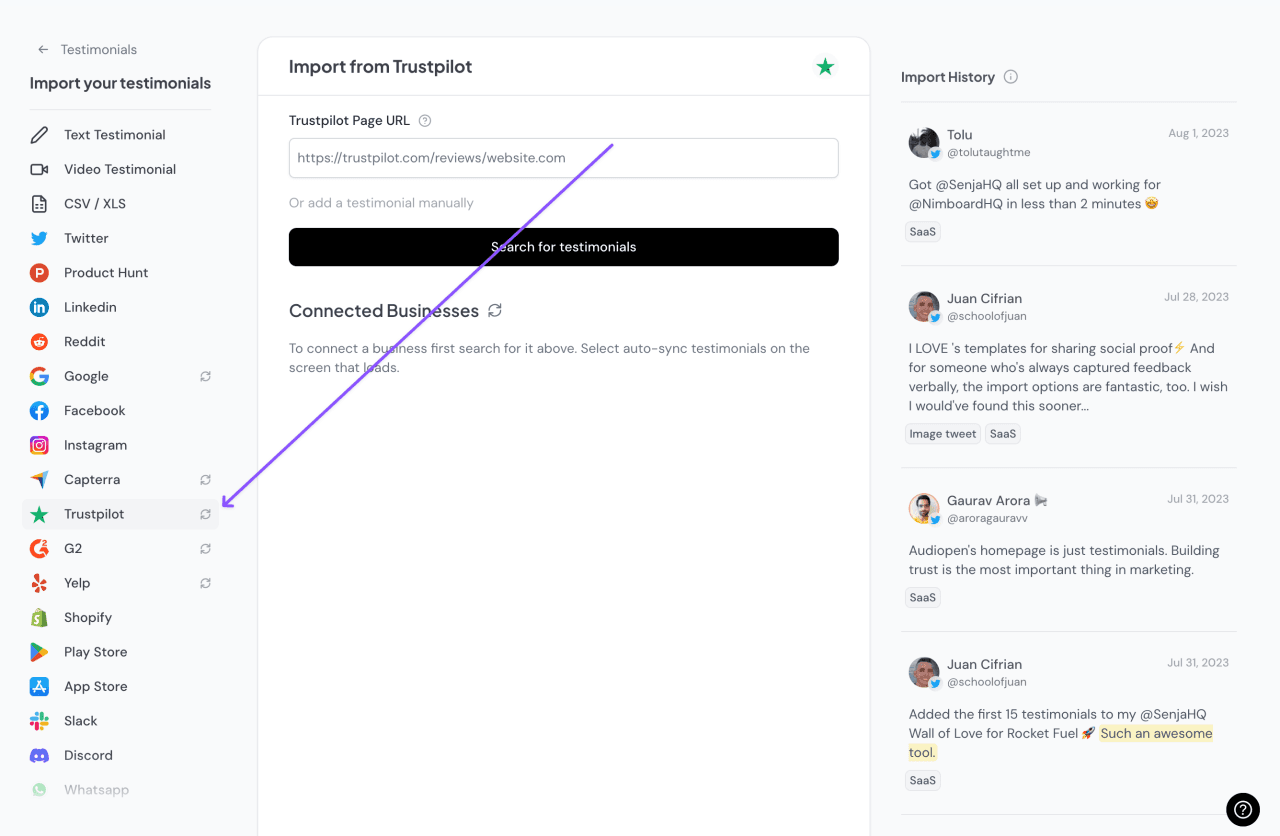Click the auto-sync icon on Yelp row
The height and width of the screenshot is (836, 1280).
coord(205,583)
